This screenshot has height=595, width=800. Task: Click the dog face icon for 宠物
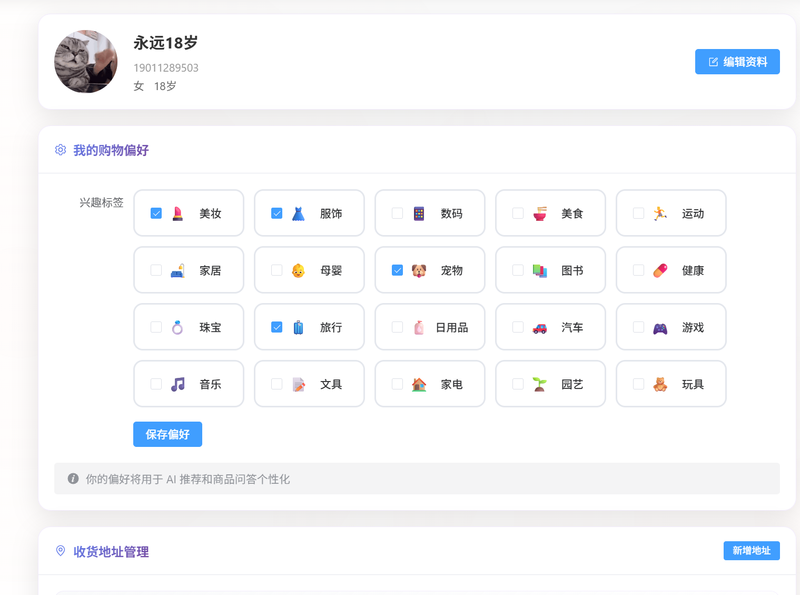pyautogui.click(x=419, y=270)
